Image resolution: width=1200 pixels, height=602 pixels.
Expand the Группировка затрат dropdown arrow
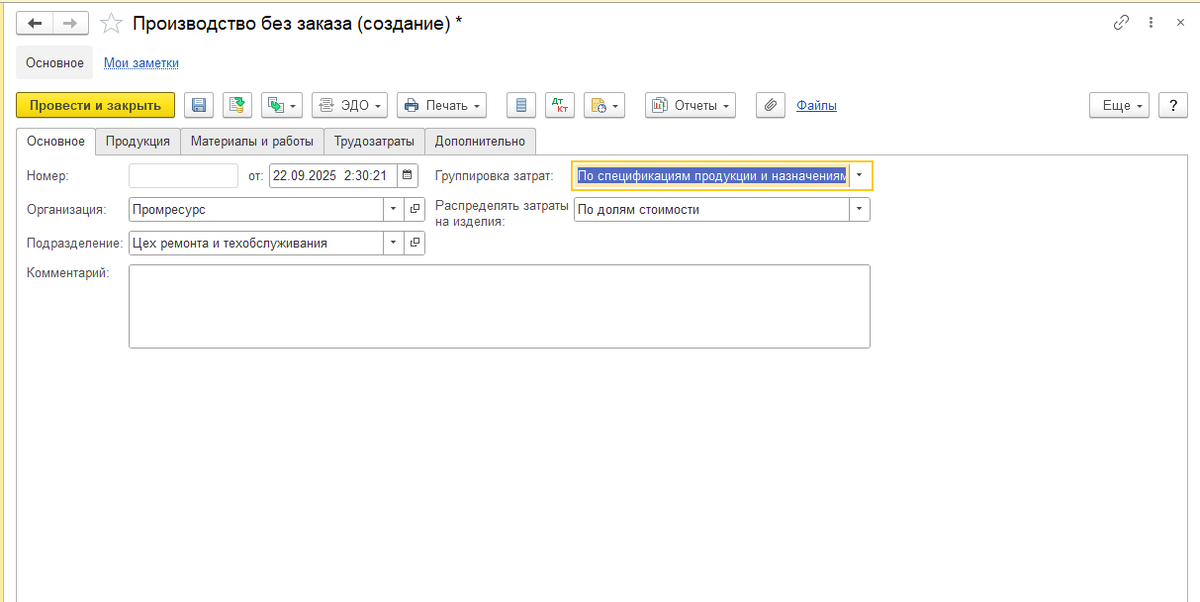tap(860, 176)
